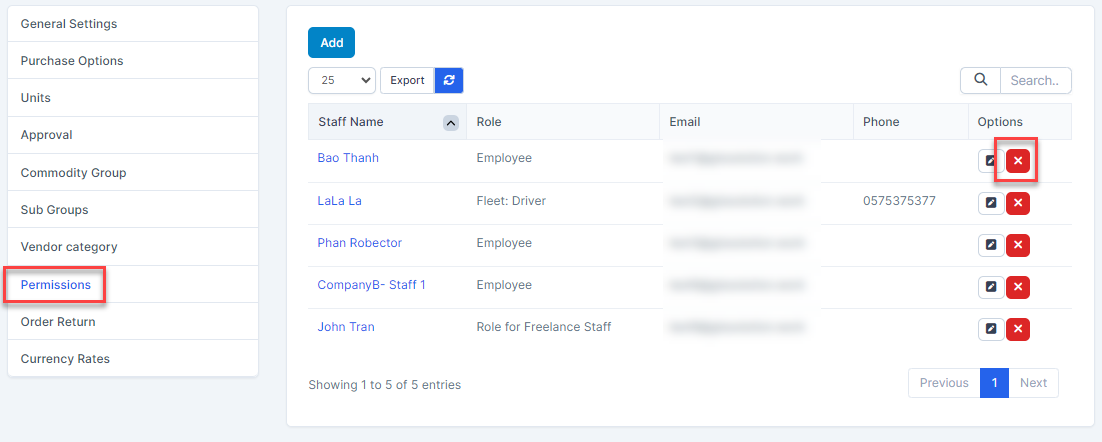Click the Export button
Screen dimensions: 1102x442
pos(407,80)
